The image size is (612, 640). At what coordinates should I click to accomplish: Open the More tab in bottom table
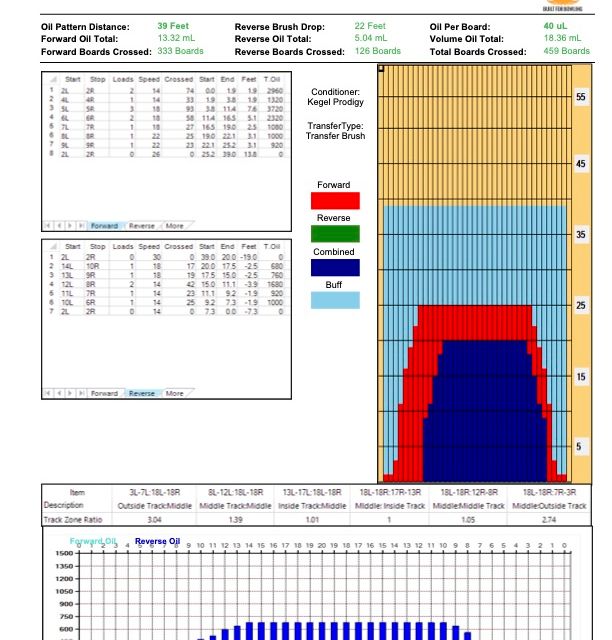(x=175, y=393)
